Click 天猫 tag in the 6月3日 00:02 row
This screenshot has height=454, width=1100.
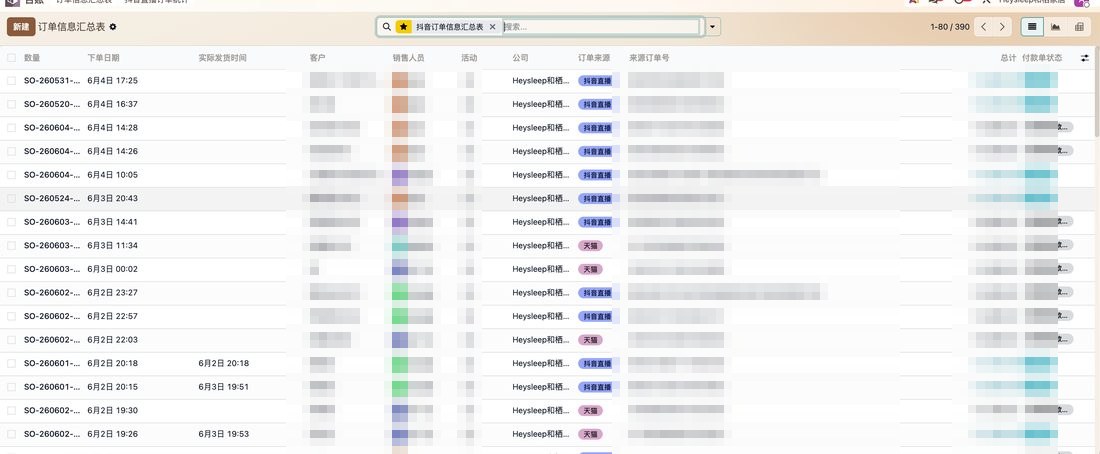point(590,269)
